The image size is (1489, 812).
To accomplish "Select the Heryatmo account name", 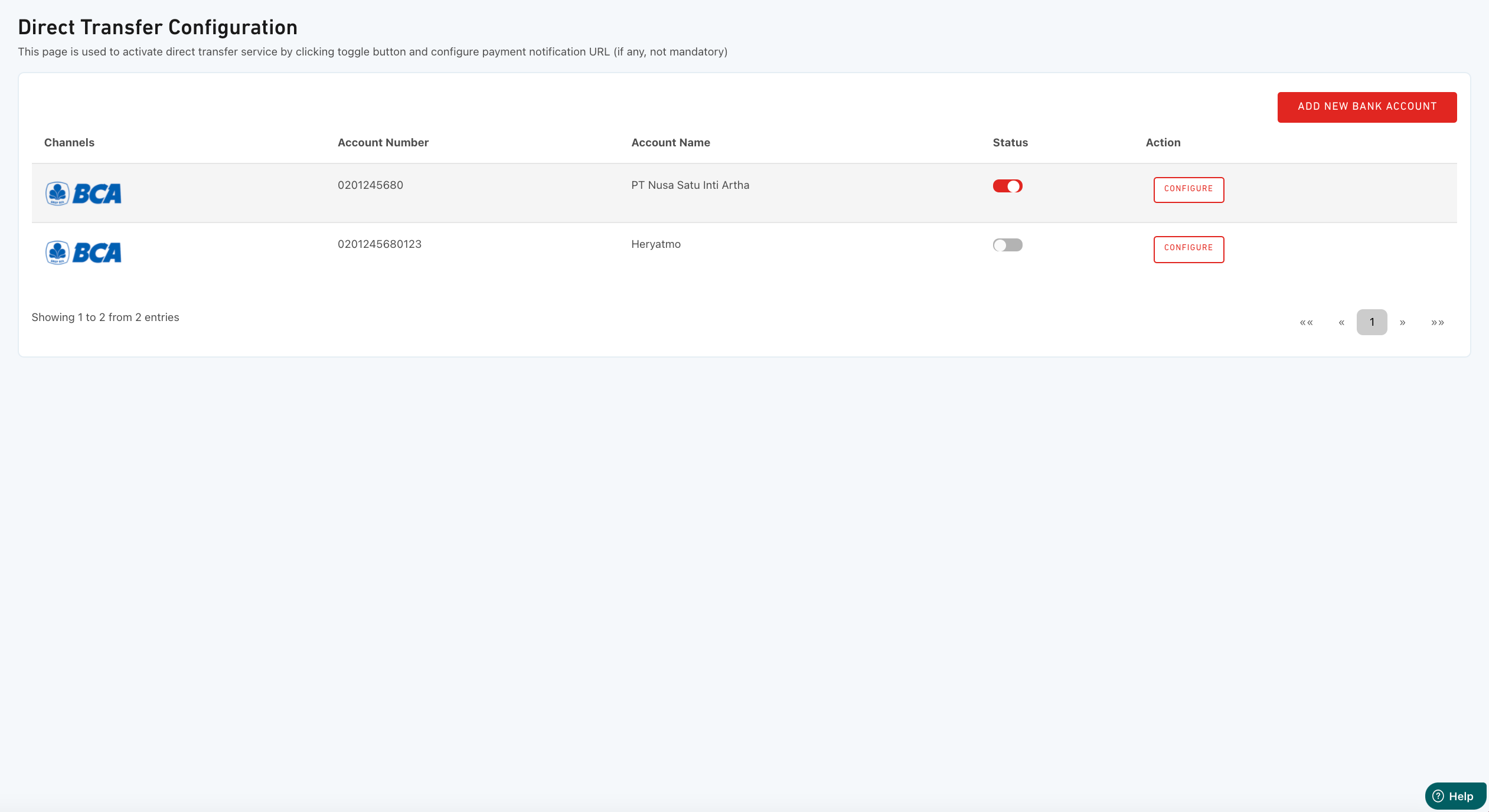I will pos(656,244).
